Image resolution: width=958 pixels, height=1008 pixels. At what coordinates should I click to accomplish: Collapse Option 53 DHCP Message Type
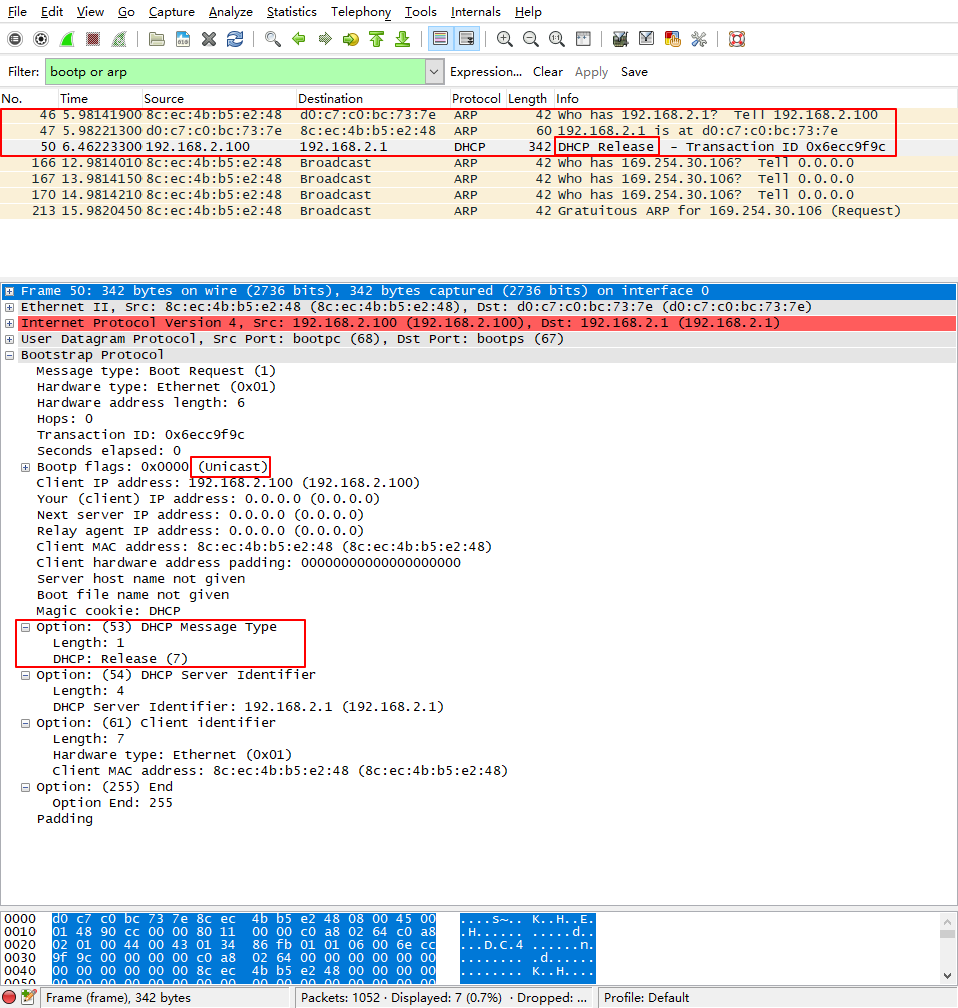25,627
